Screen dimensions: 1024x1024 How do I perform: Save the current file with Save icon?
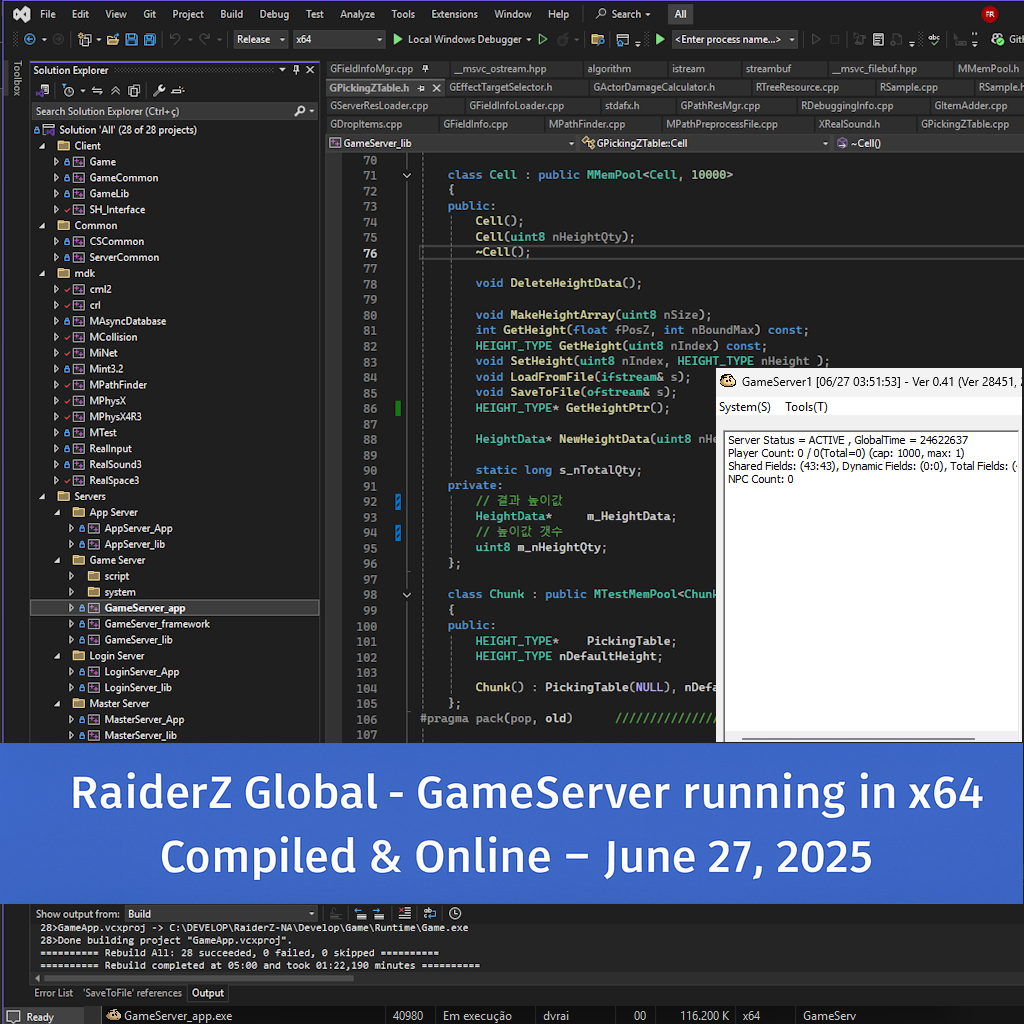click(x=131, y=39)
